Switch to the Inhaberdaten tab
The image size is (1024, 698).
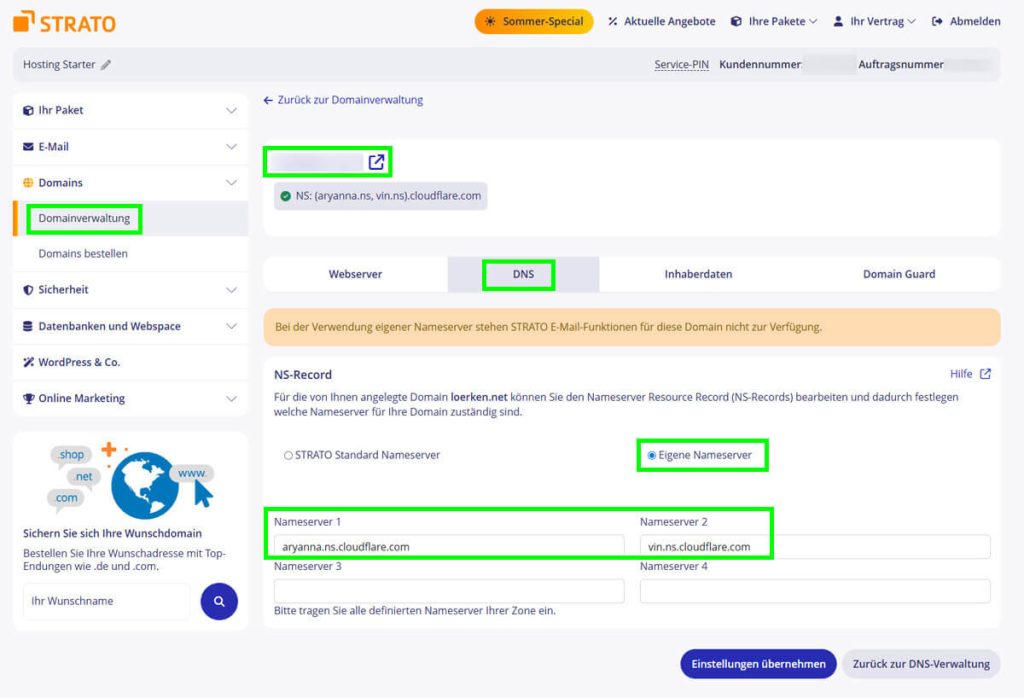[x=698, y=274]
